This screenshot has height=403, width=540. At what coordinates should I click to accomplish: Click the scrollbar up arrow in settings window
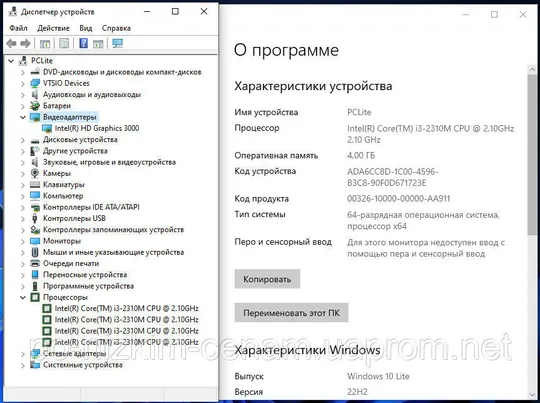pos(532,70)
